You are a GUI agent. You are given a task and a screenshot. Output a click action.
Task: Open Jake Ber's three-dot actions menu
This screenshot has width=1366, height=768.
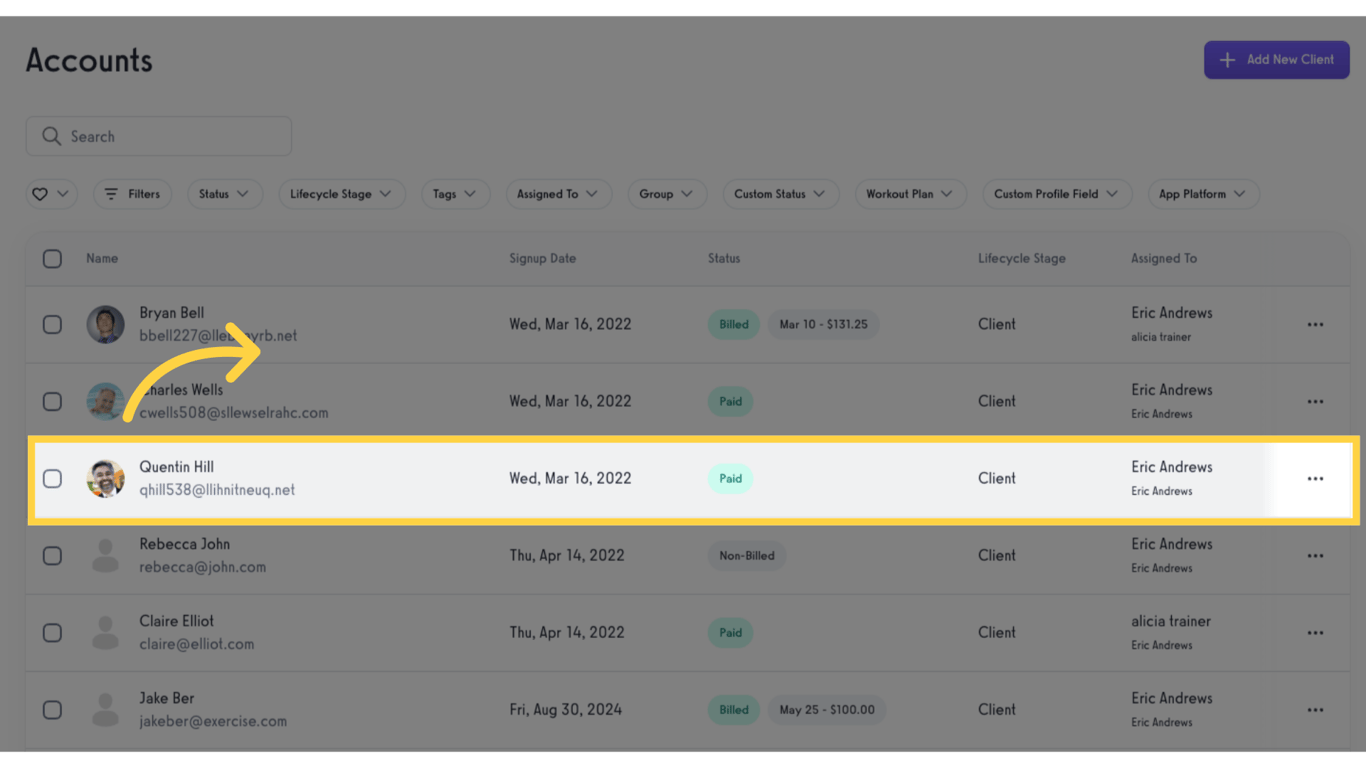pos(1315,709)
